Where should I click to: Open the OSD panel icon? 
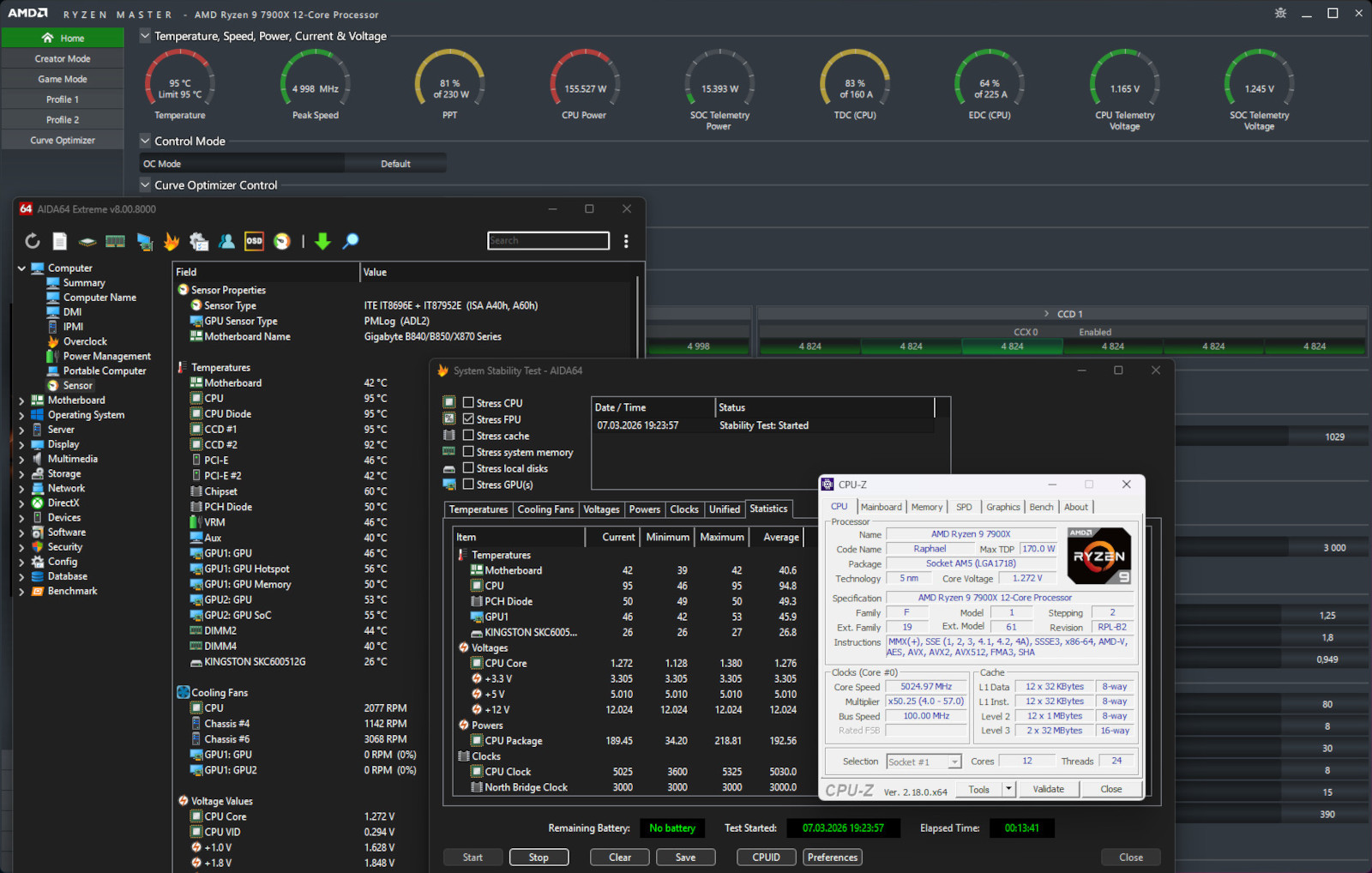(x=254, y=242)
